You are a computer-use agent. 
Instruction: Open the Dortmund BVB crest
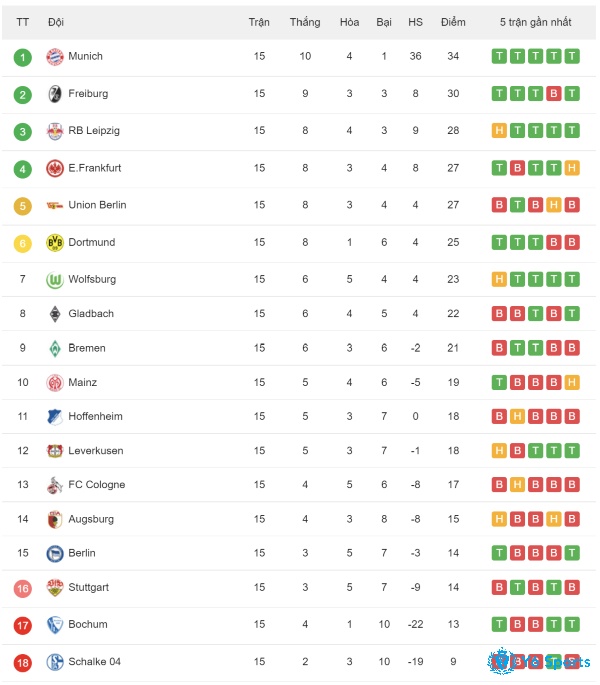[x=55, y=242]
